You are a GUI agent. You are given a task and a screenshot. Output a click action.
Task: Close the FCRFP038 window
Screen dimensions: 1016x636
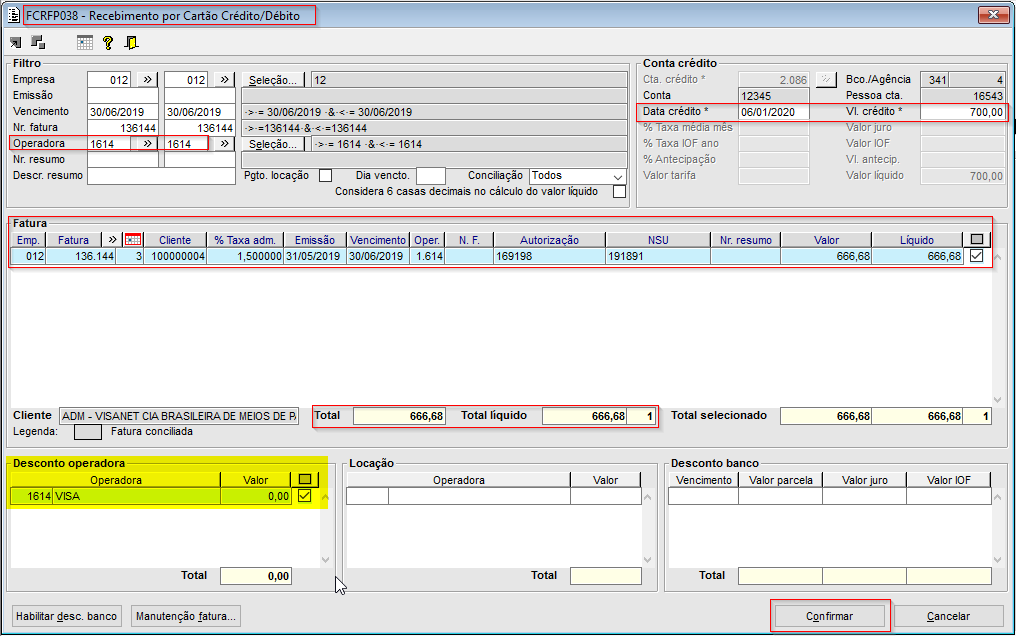[x=993, y=14]
